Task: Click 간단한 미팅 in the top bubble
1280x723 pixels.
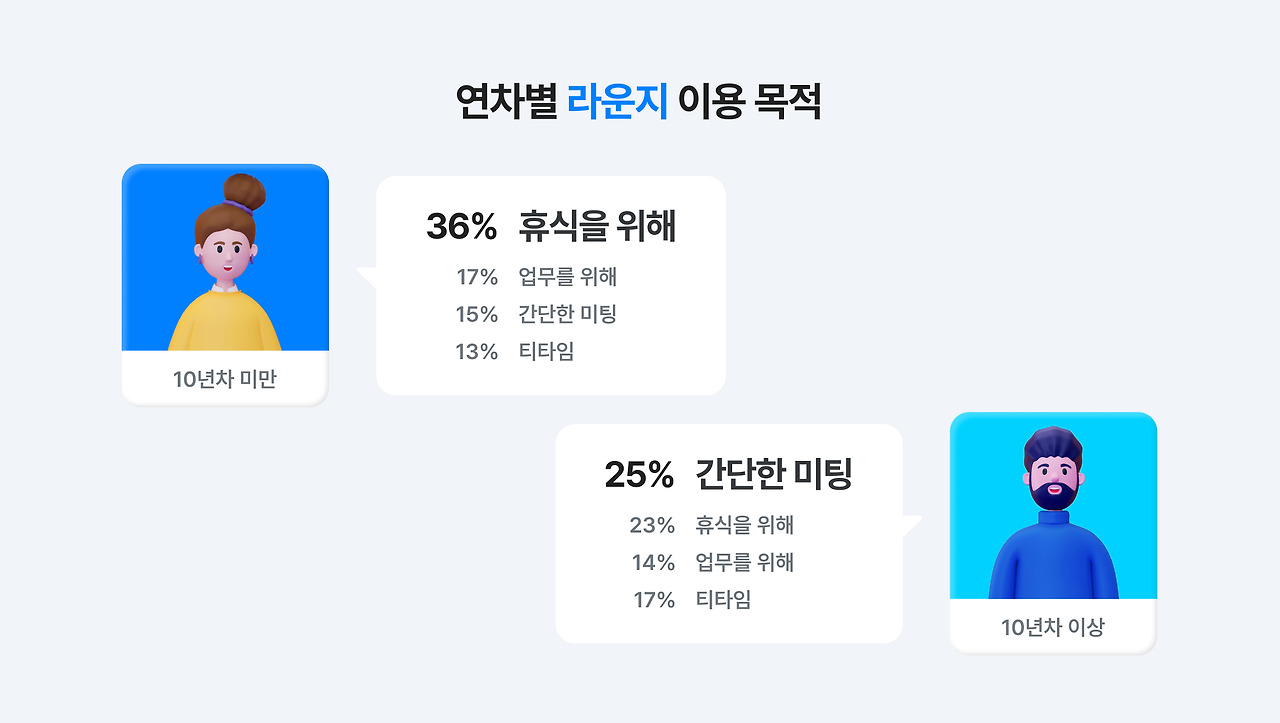Action: point(567,314)
